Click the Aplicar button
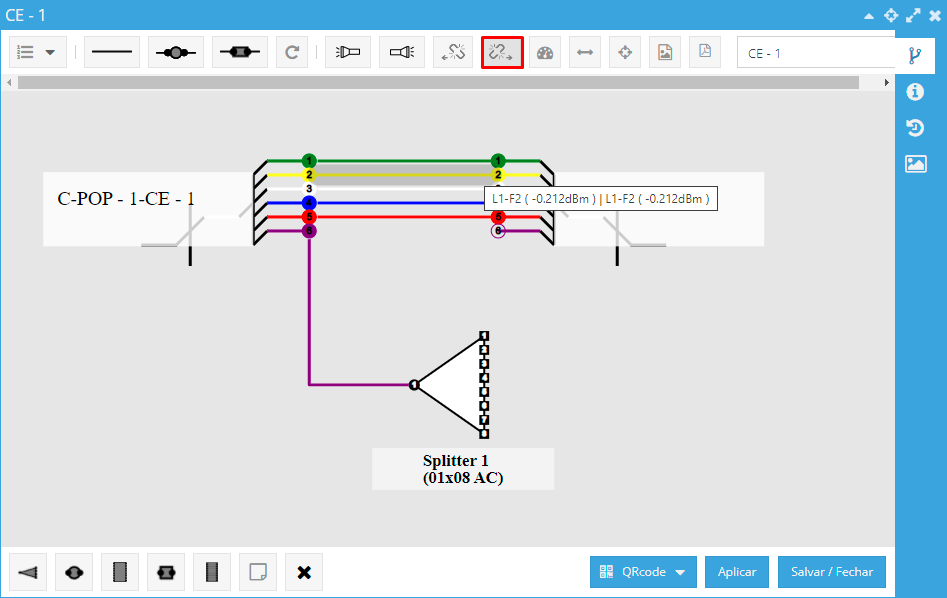947x598 pixels. pos(737,572)
